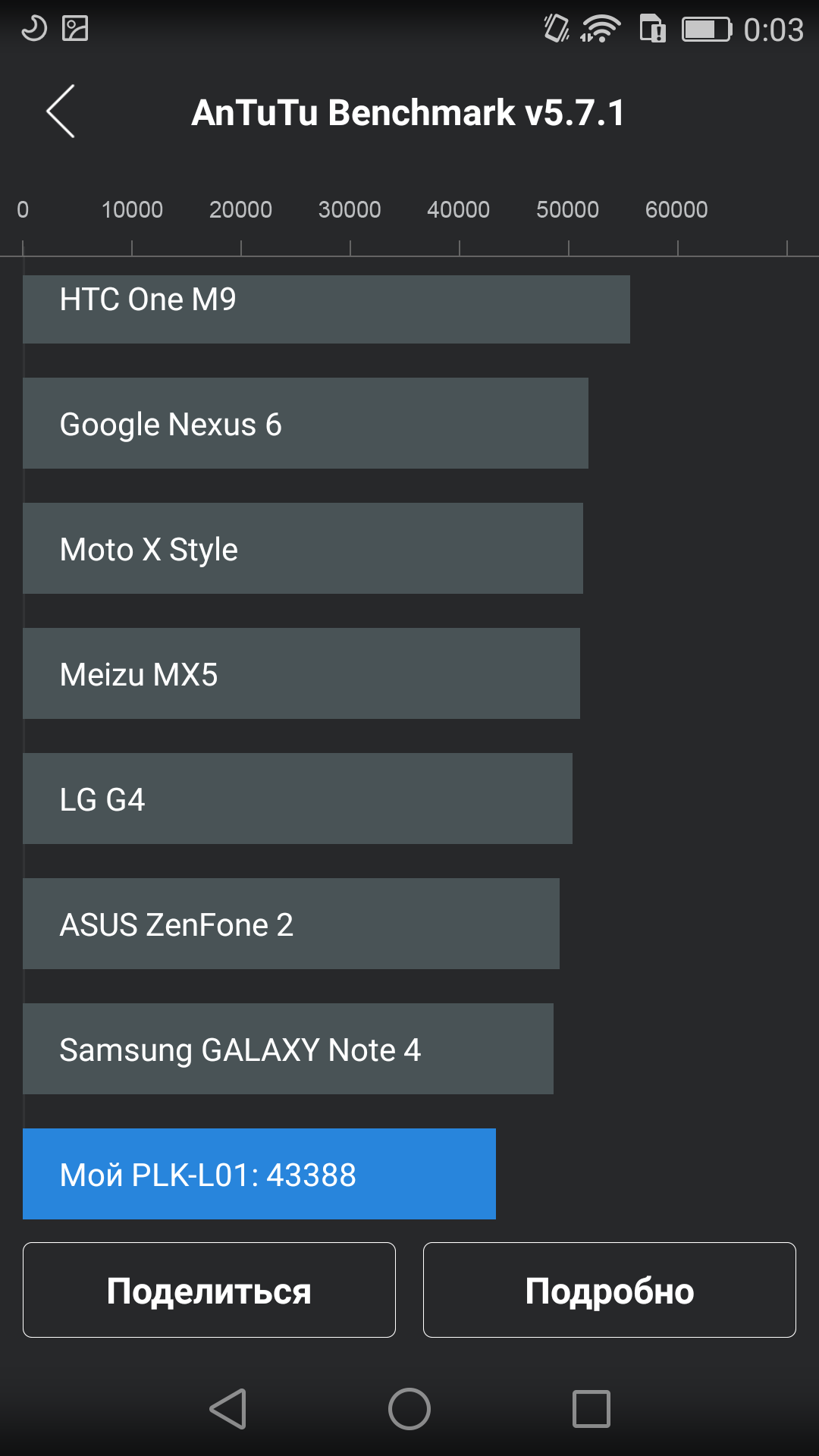Tap the vibrate mode status icon
Screen dimensions: 819x1456
coord(557,29)
